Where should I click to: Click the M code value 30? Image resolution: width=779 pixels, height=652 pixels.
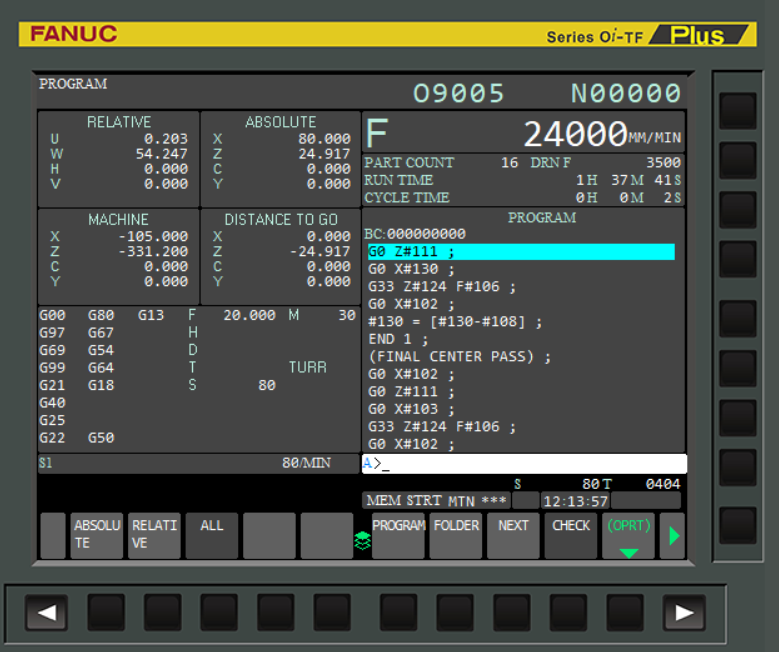click(x=347, y=315)
